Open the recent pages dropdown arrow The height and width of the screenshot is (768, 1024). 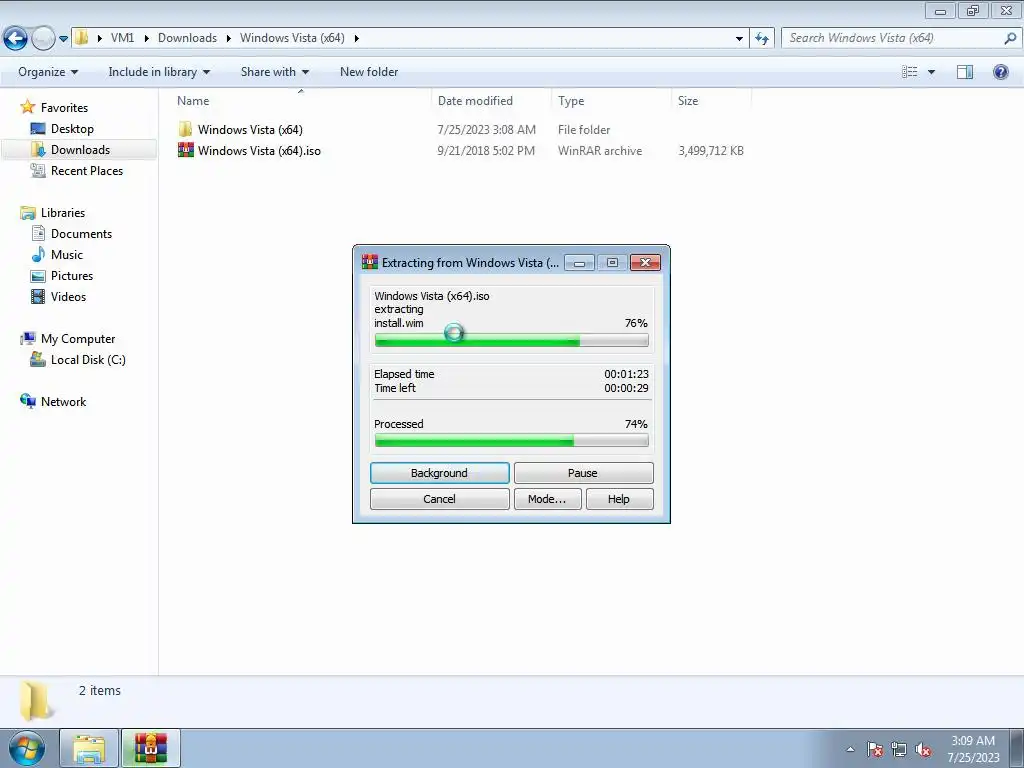63,39
